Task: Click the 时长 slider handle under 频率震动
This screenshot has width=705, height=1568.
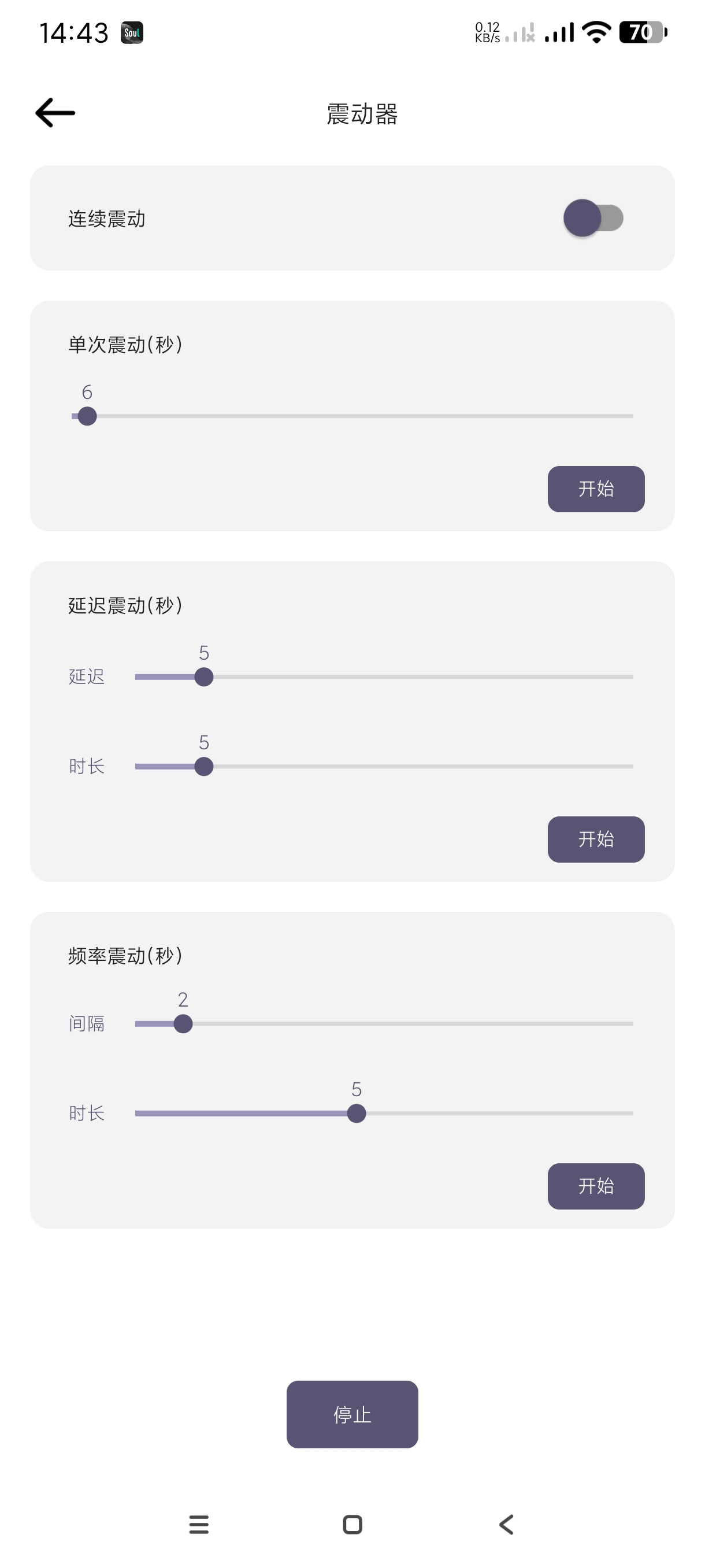Action: click(x=357, y=1114)
